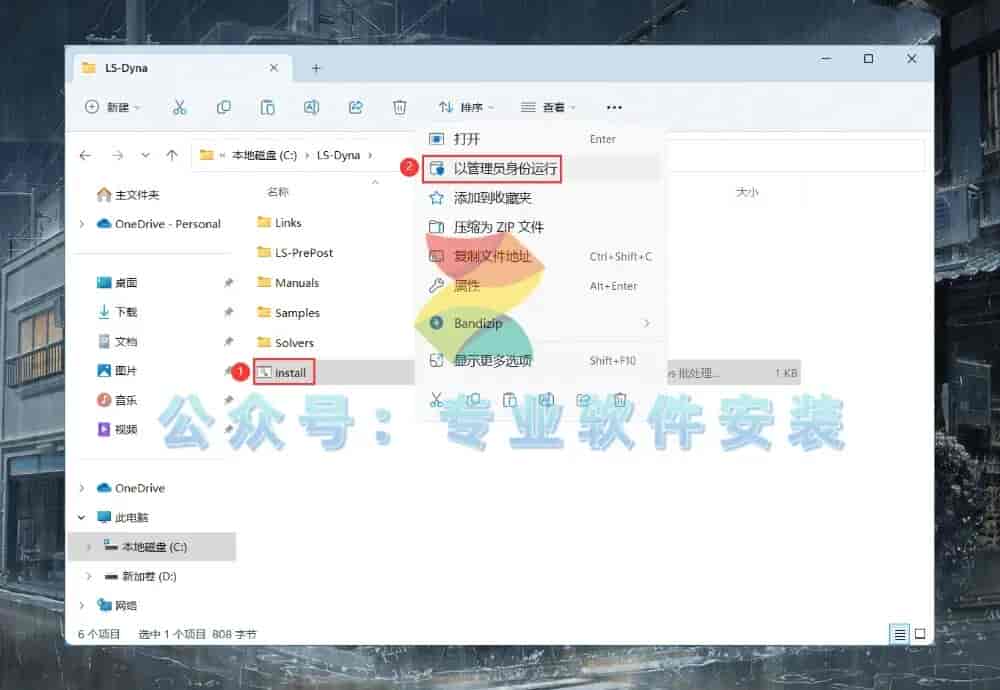
Task: Expand the OneDrive tree node
Action: click(82, 488)
